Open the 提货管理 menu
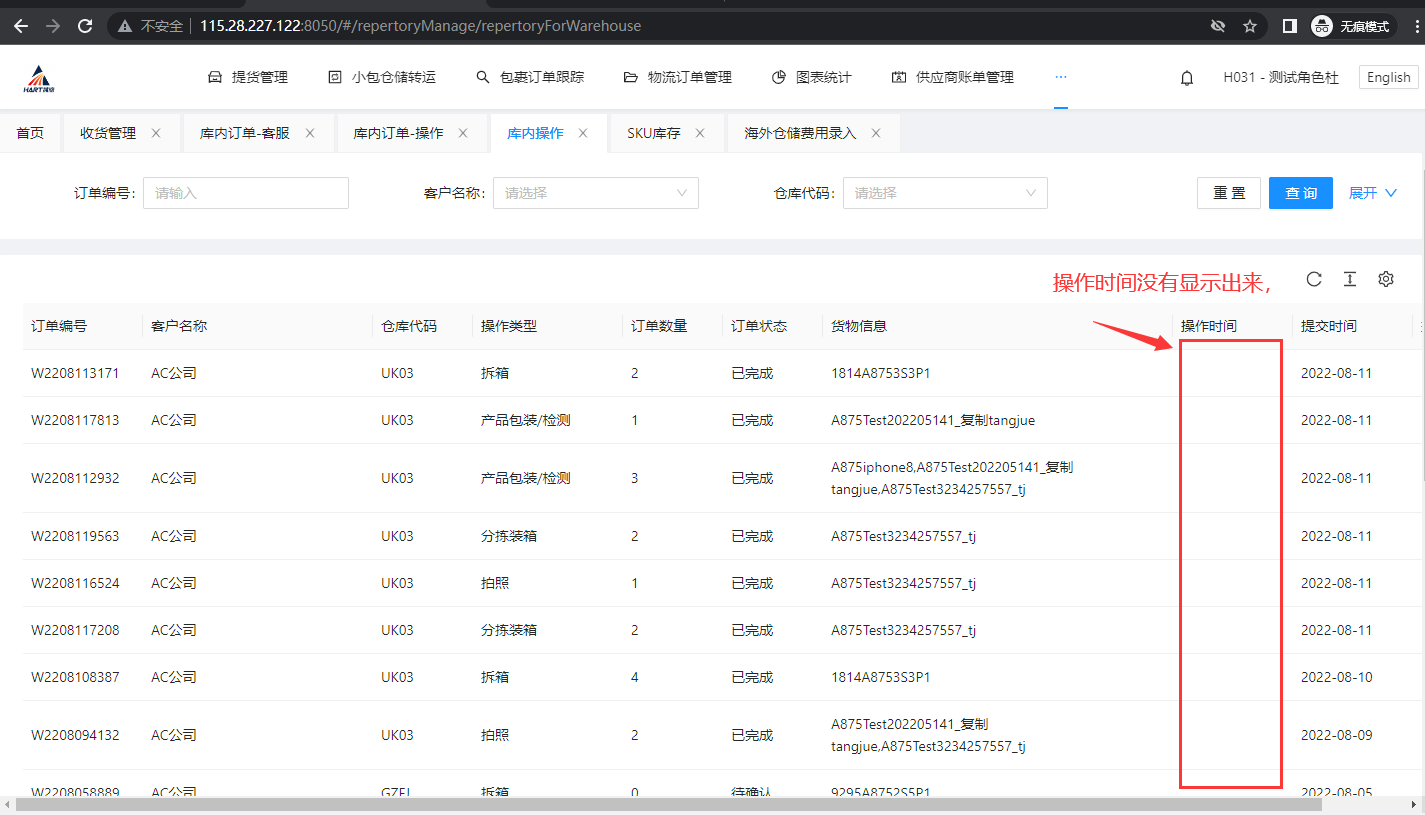 click(248, 77)
